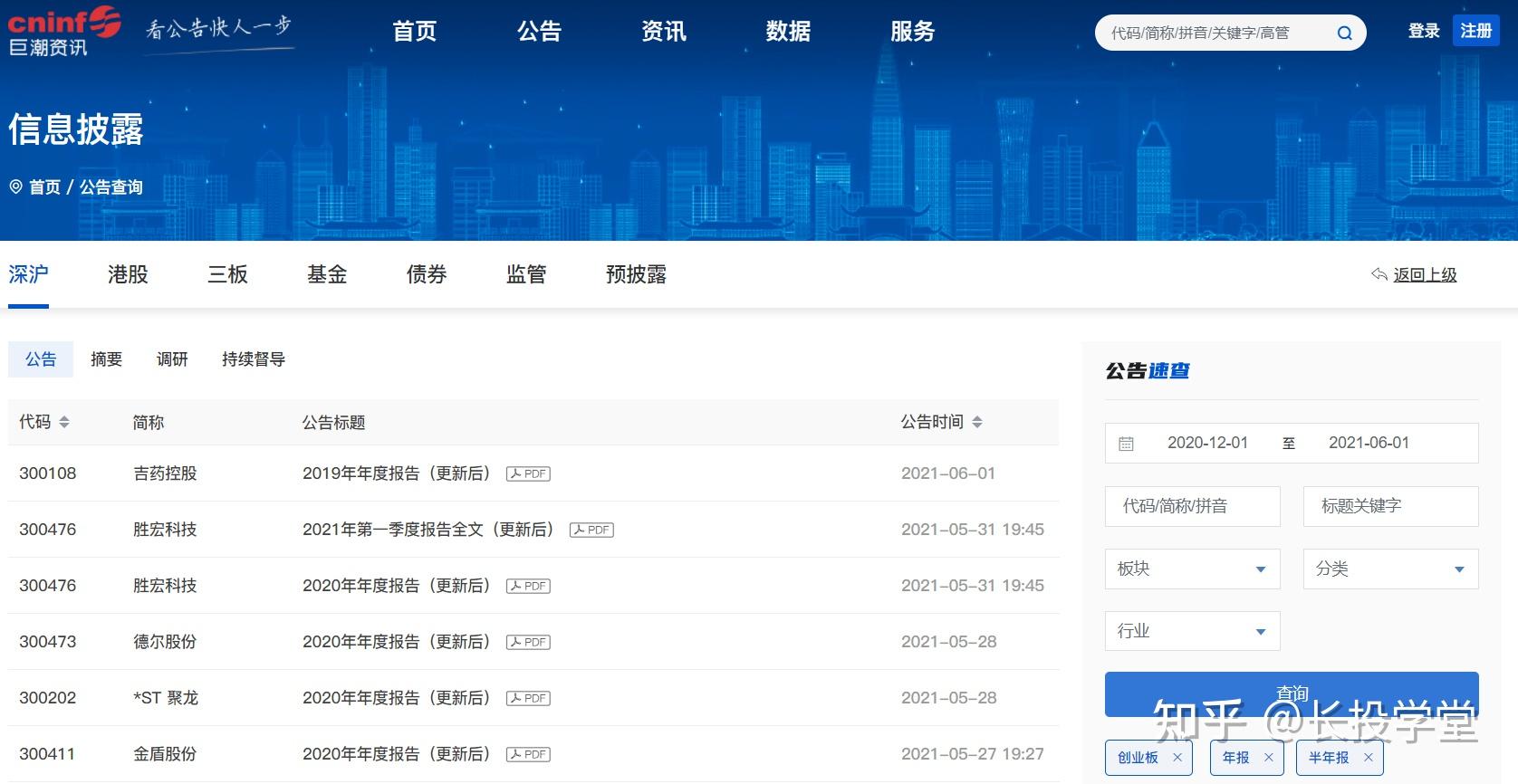The image size is (1518, 784).
Task: Click the 创业板 filter tag label
Action: pyautogui.click(x=1138, y=758)
